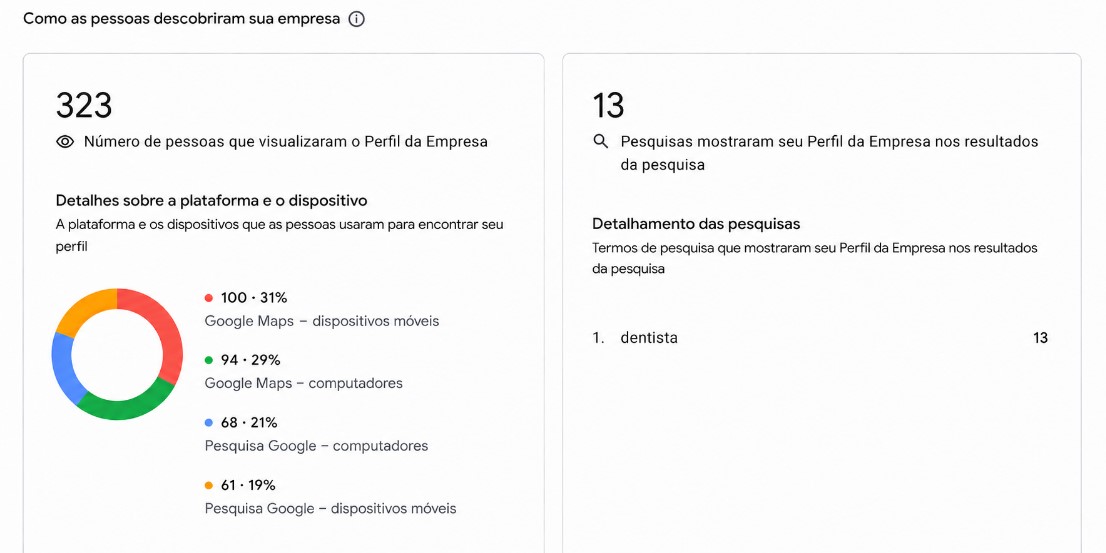Click the blue legend dot for 68 · 21%

pos(208,423)
